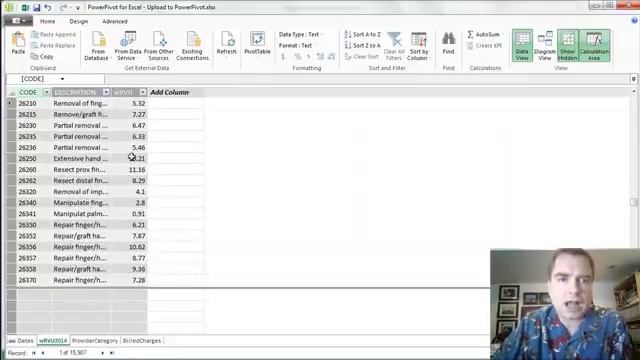Open the PowerPivot file menu button
The width and height of the screenshot is (640, 360).
coord(18,21)
